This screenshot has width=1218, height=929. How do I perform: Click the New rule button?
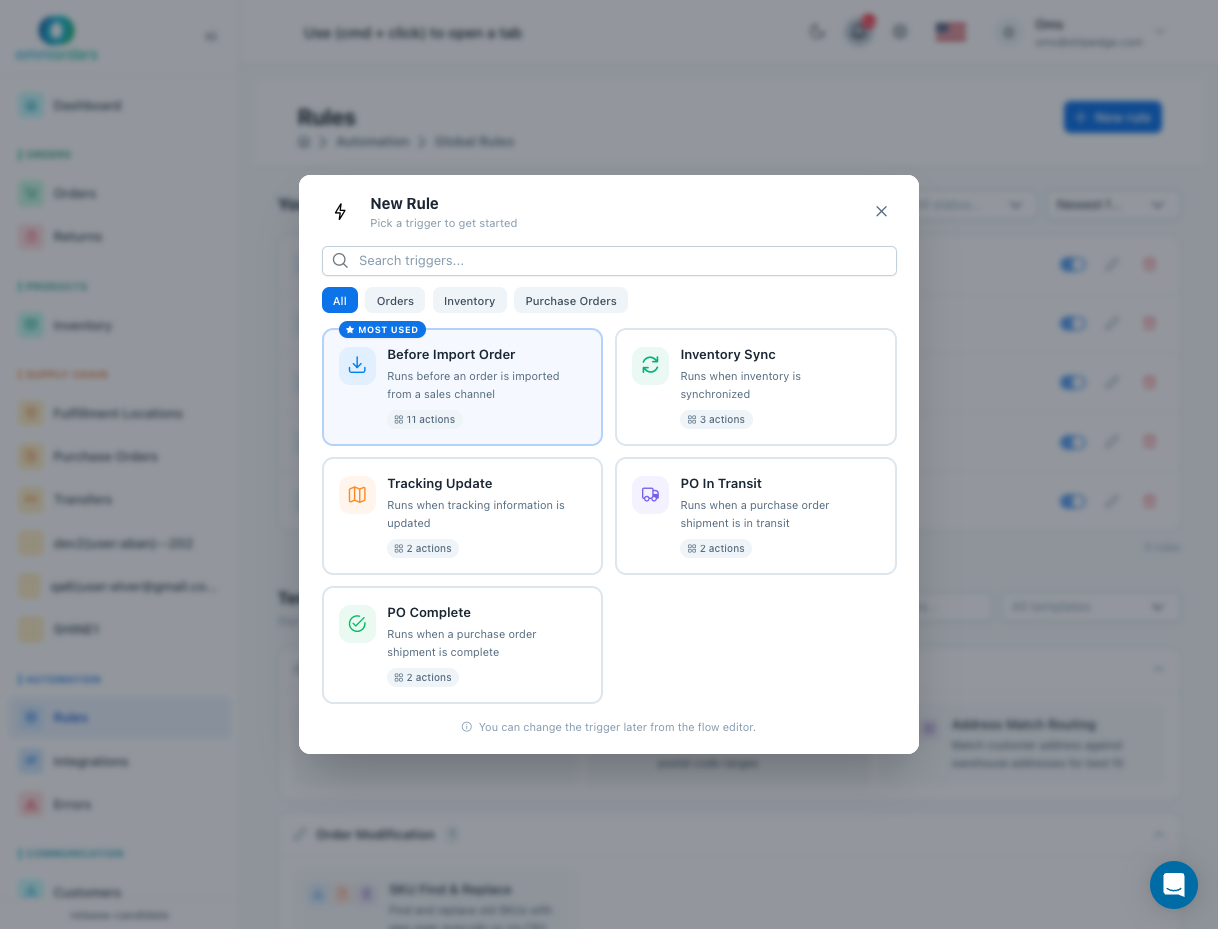1112,118
